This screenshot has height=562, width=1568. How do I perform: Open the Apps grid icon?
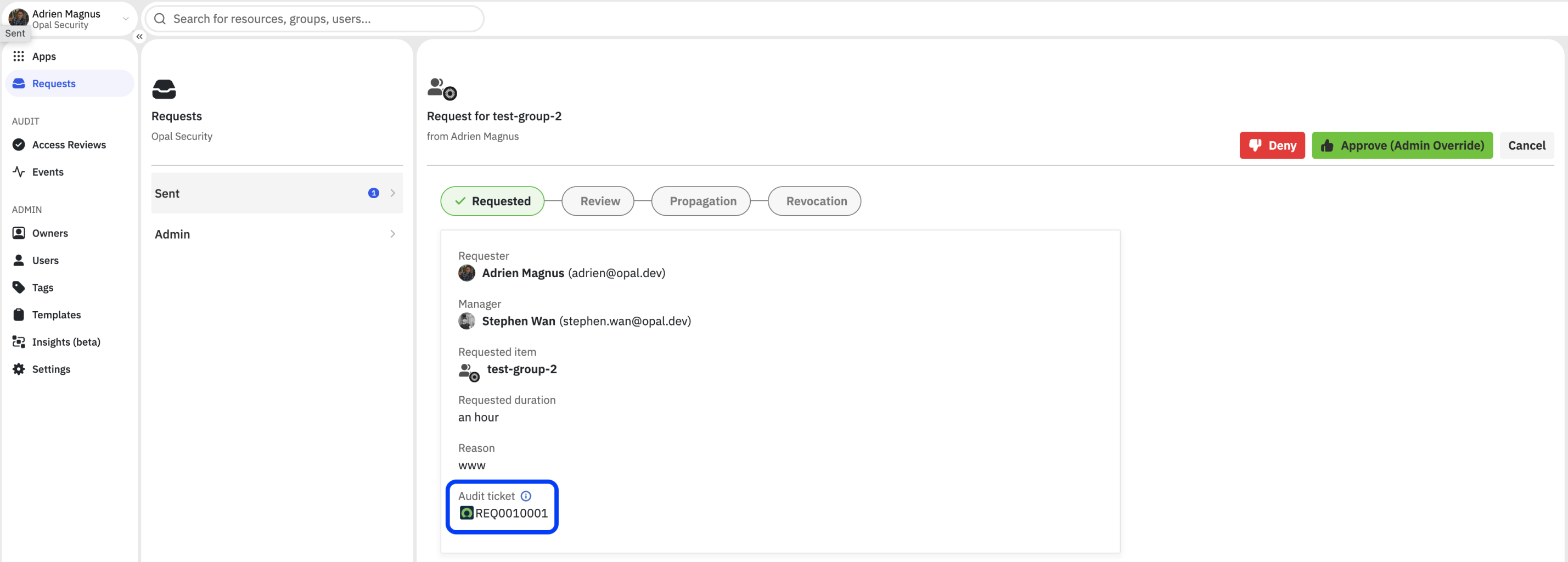click(18, 56)
